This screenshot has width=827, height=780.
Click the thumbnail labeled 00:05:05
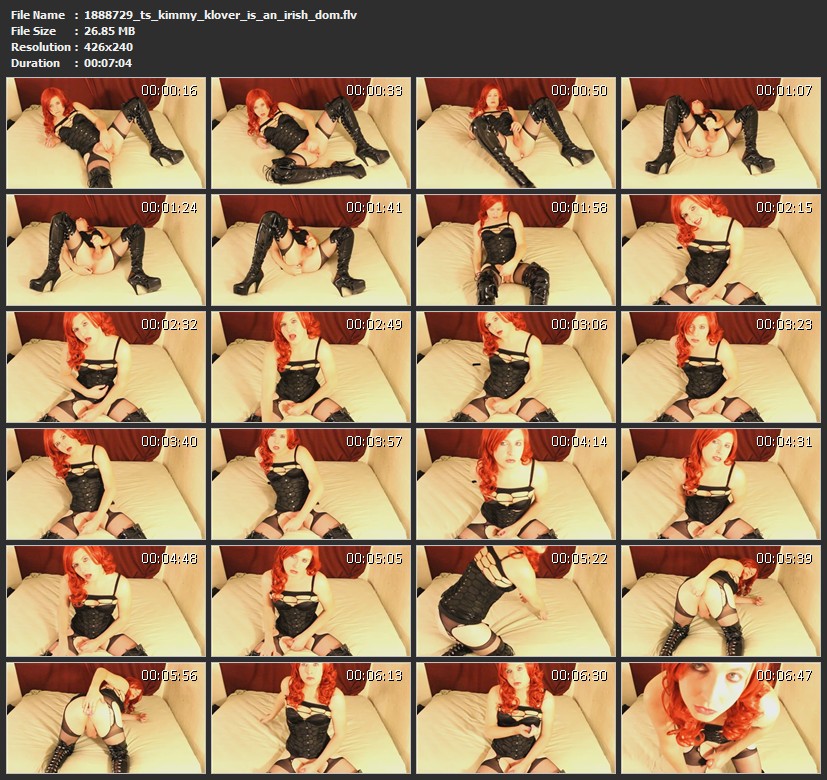[309, 600]
